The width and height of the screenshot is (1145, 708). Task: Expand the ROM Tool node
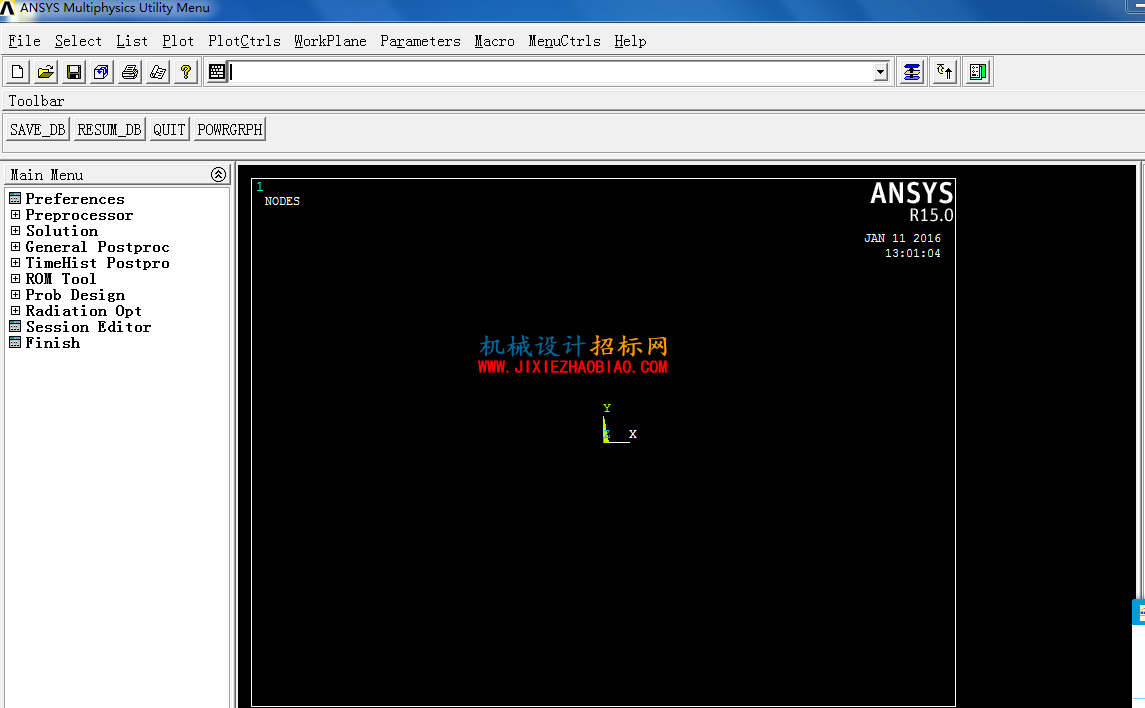click(15, 279)
